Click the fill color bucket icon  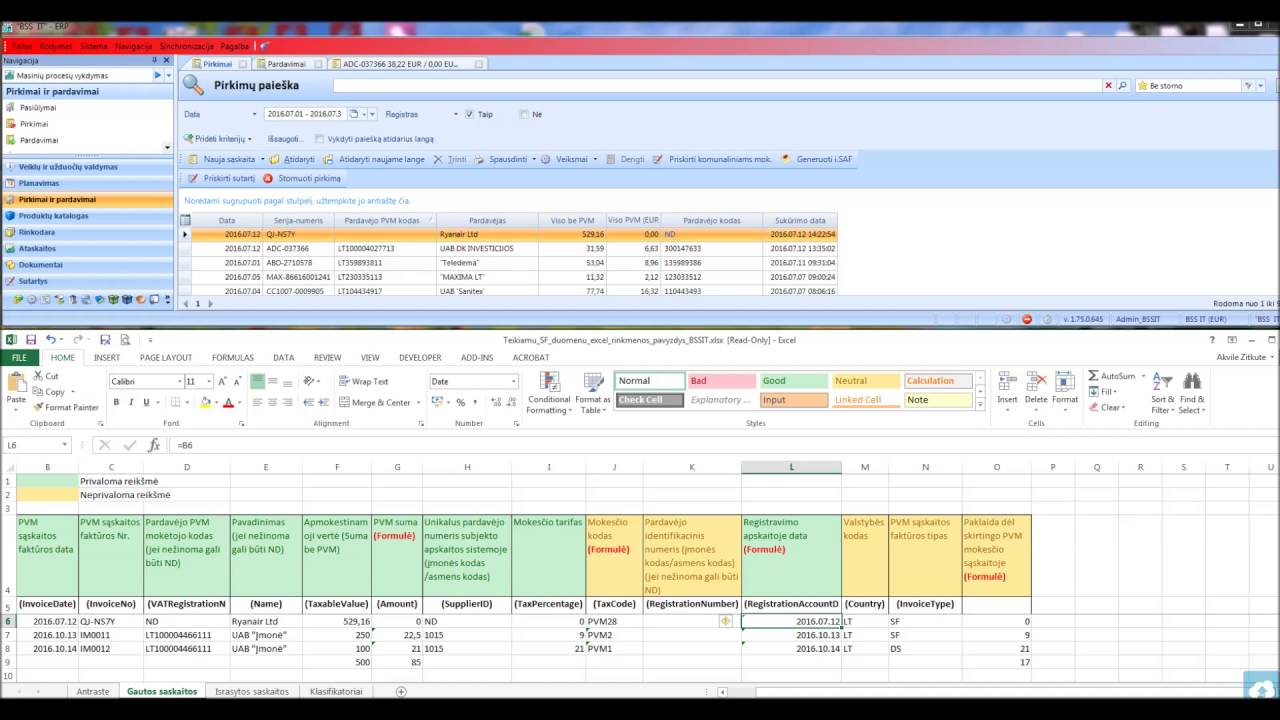(205, 402)
